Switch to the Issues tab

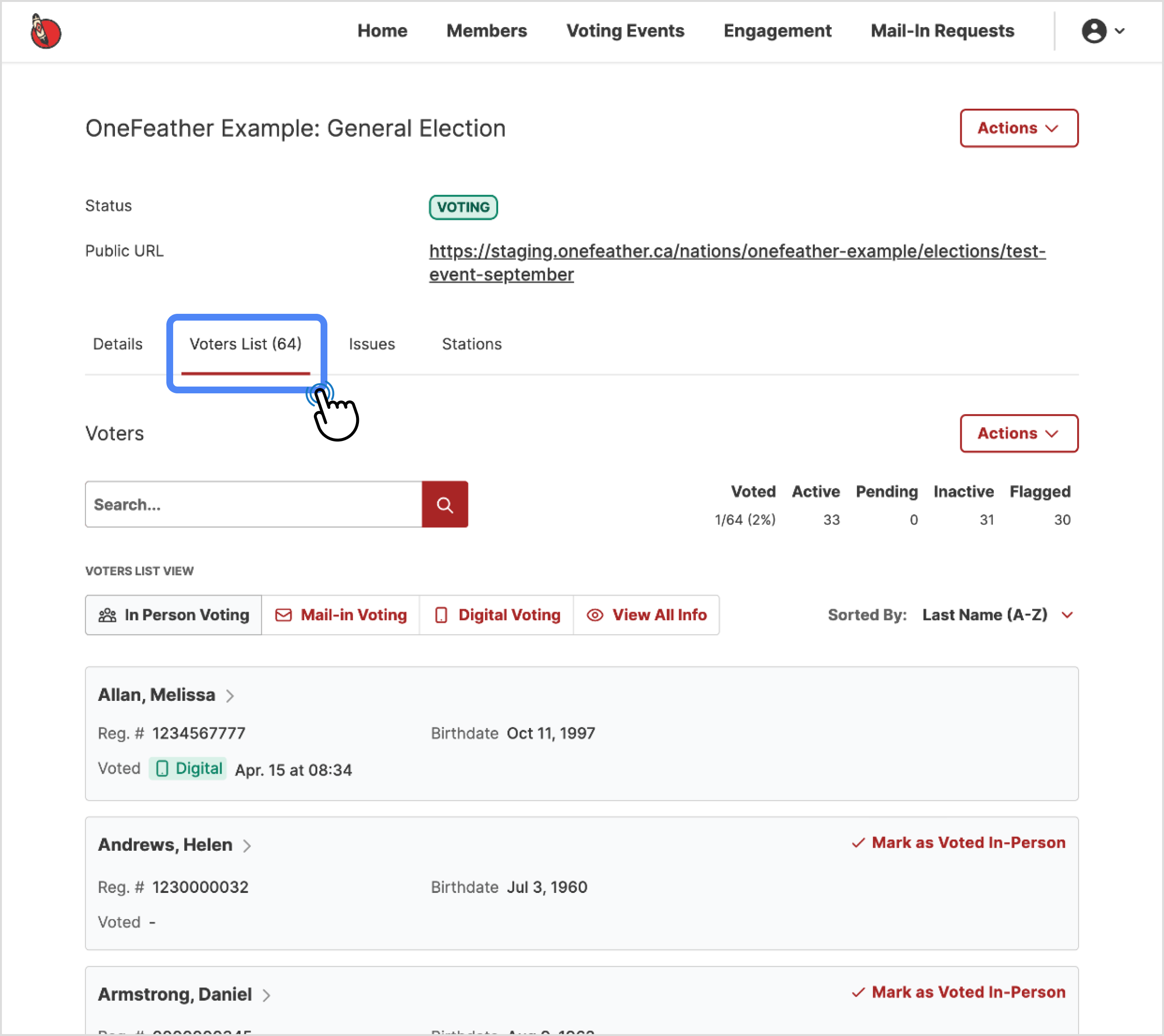(x=372, y=344)
